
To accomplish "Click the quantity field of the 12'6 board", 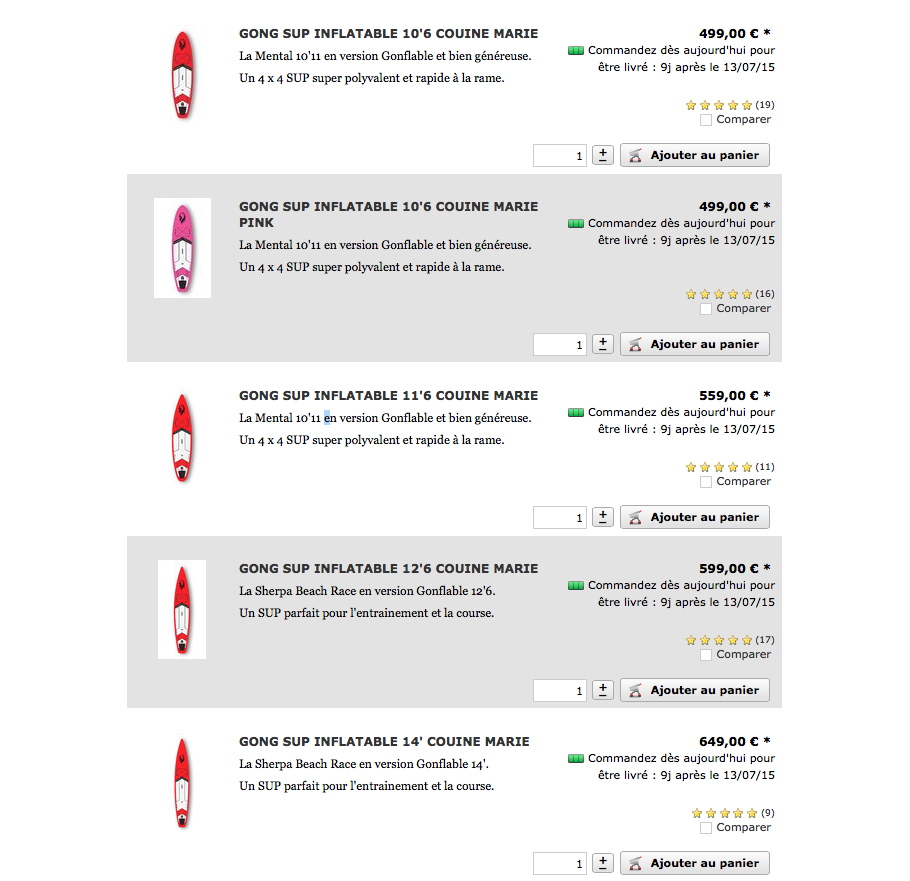I will (x=559, y=690).
